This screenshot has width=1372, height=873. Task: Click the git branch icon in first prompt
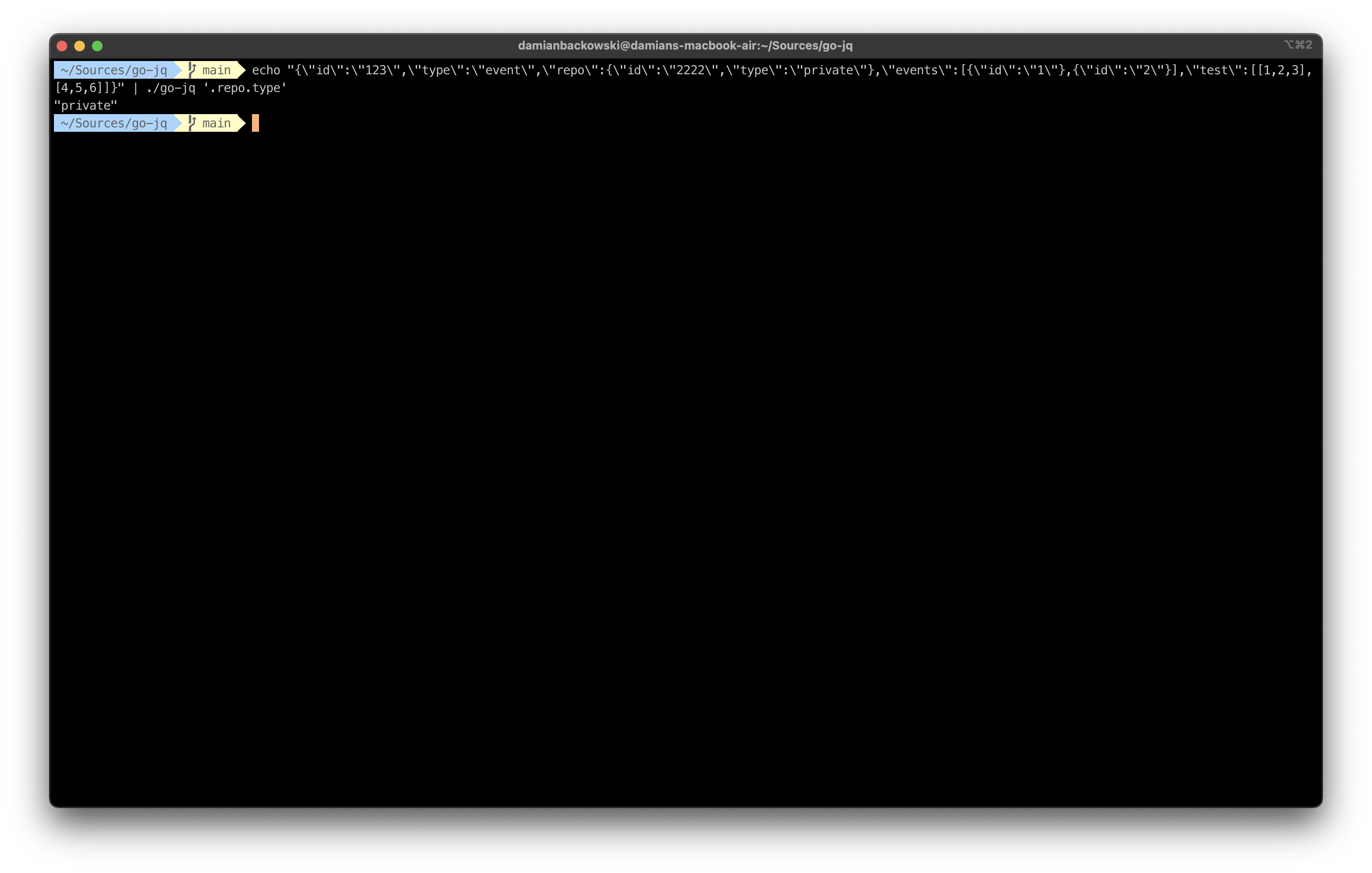click(192, 70)
